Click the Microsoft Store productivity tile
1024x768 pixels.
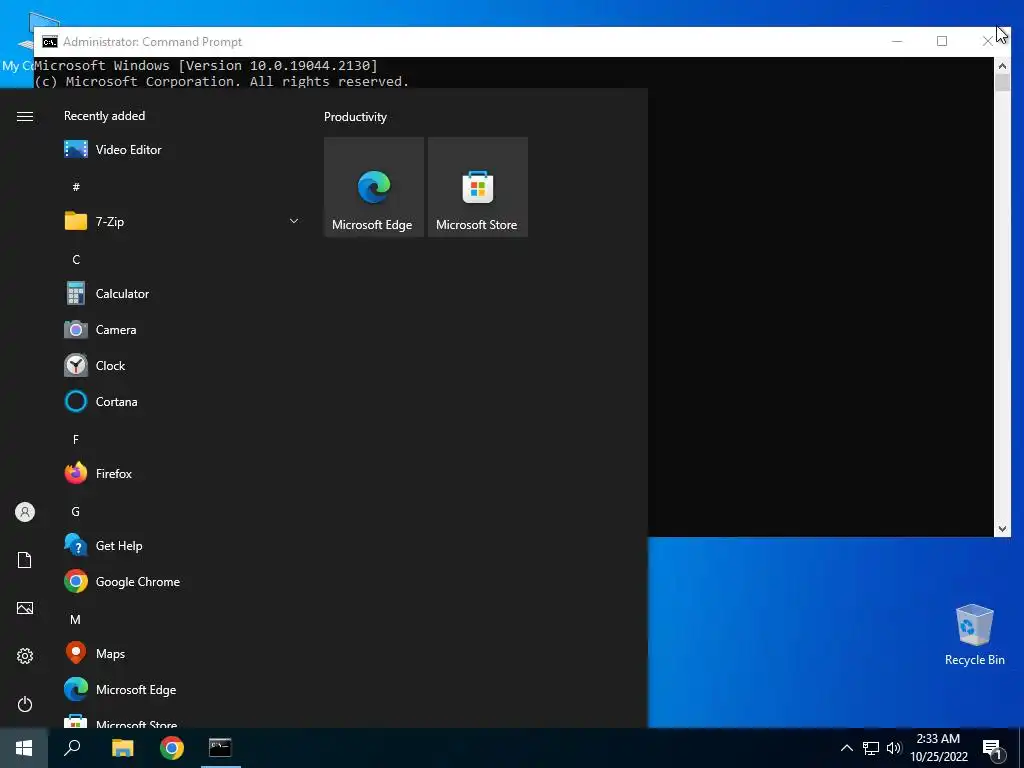click(x=477, y=187)
